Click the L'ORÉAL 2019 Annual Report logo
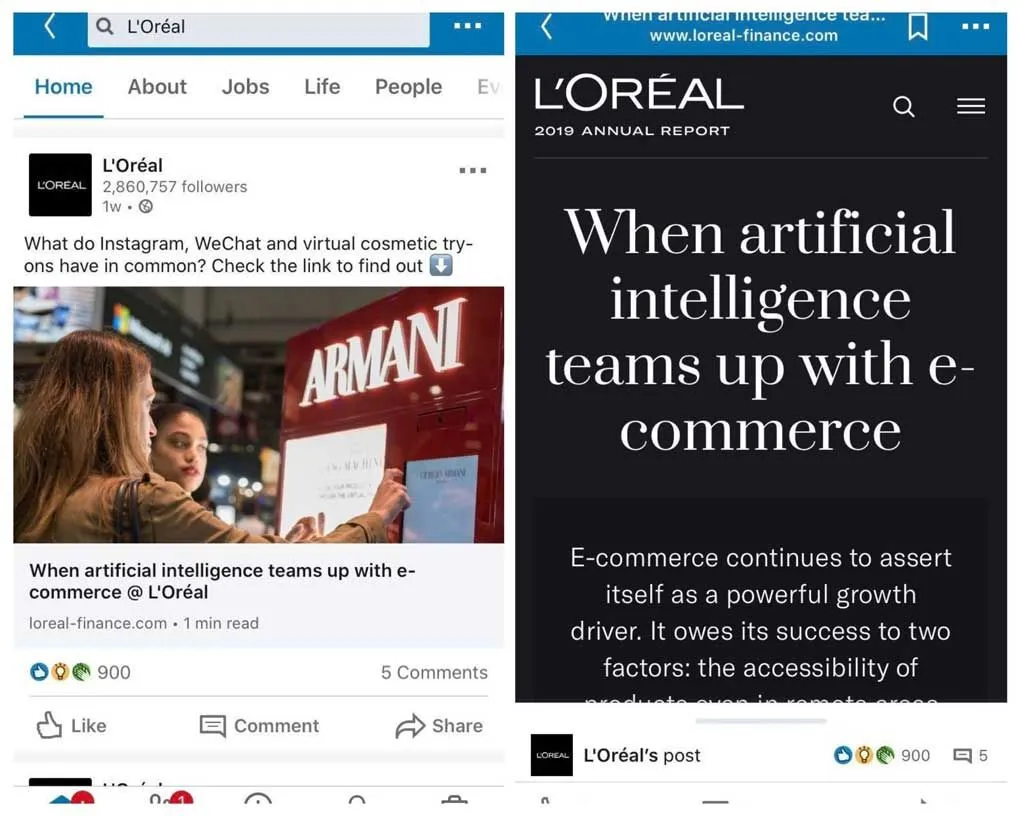Image resolution: width=1020 pixels, height=816 pixels. pyautogui.click(x=639, y=105)
